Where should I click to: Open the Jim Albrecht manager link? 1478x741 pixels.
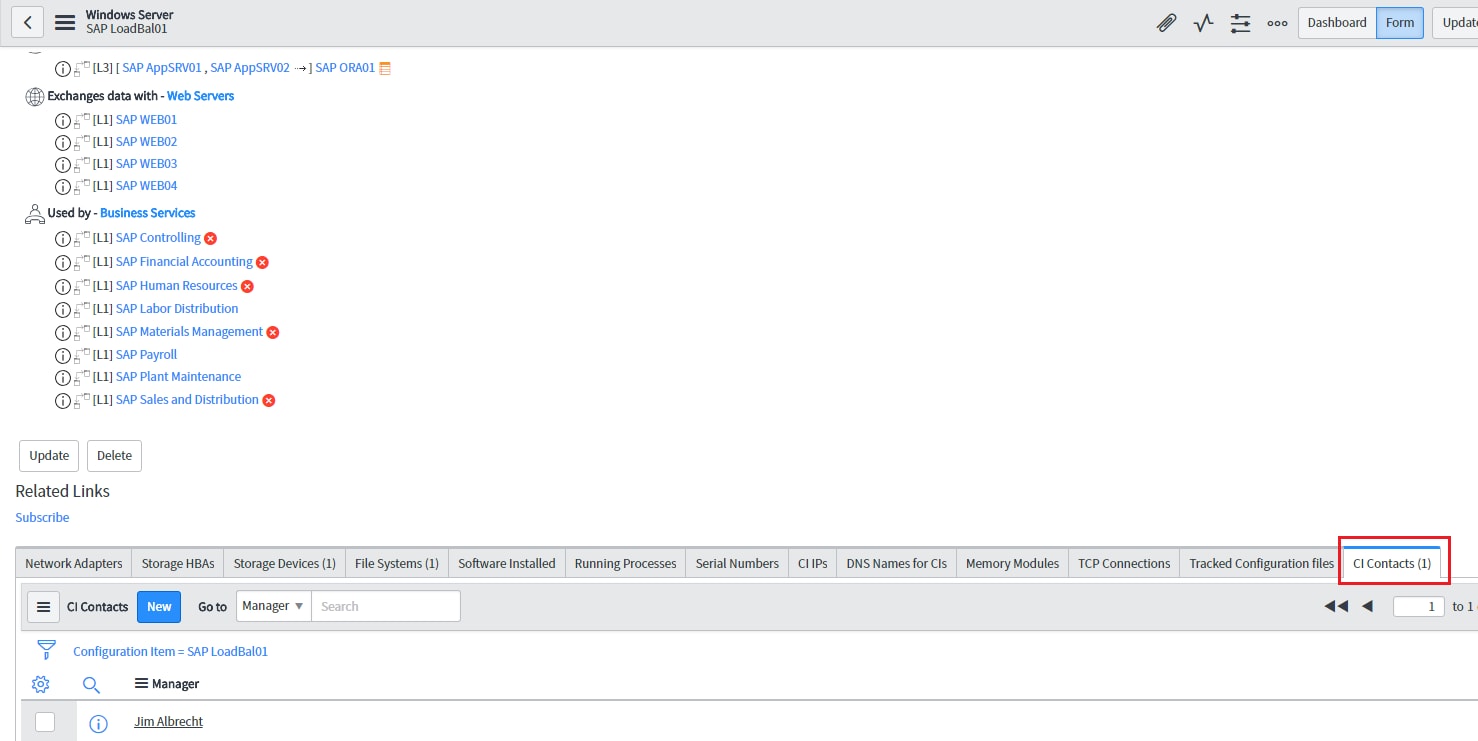169,722
